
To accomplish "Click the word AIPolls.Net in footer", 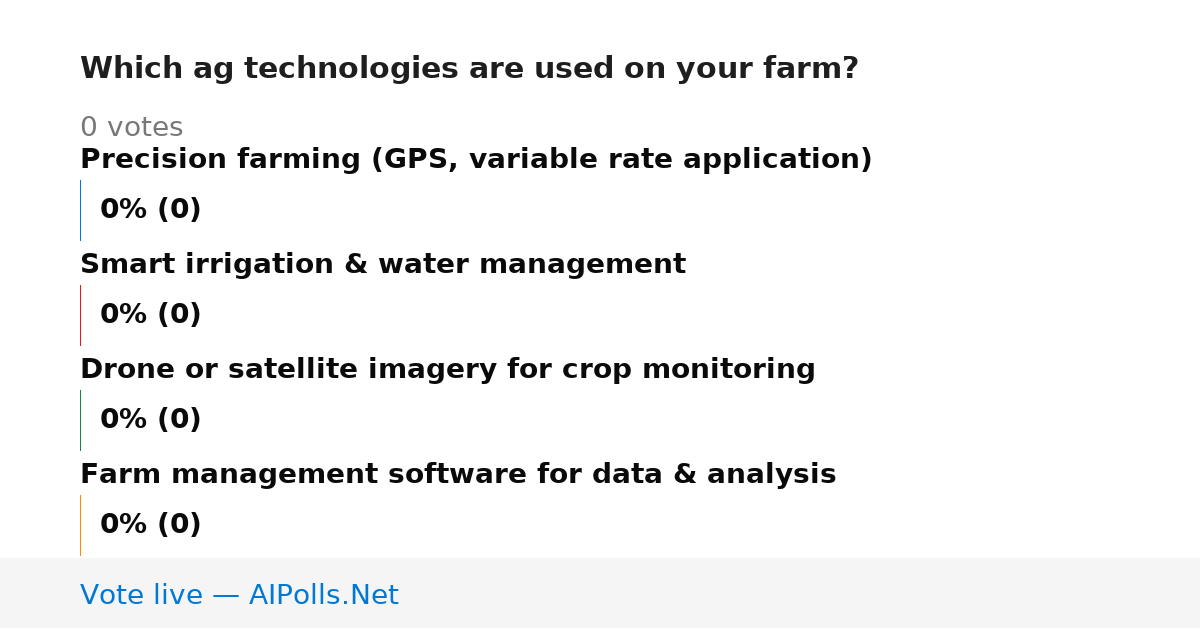I will [323, 595].
